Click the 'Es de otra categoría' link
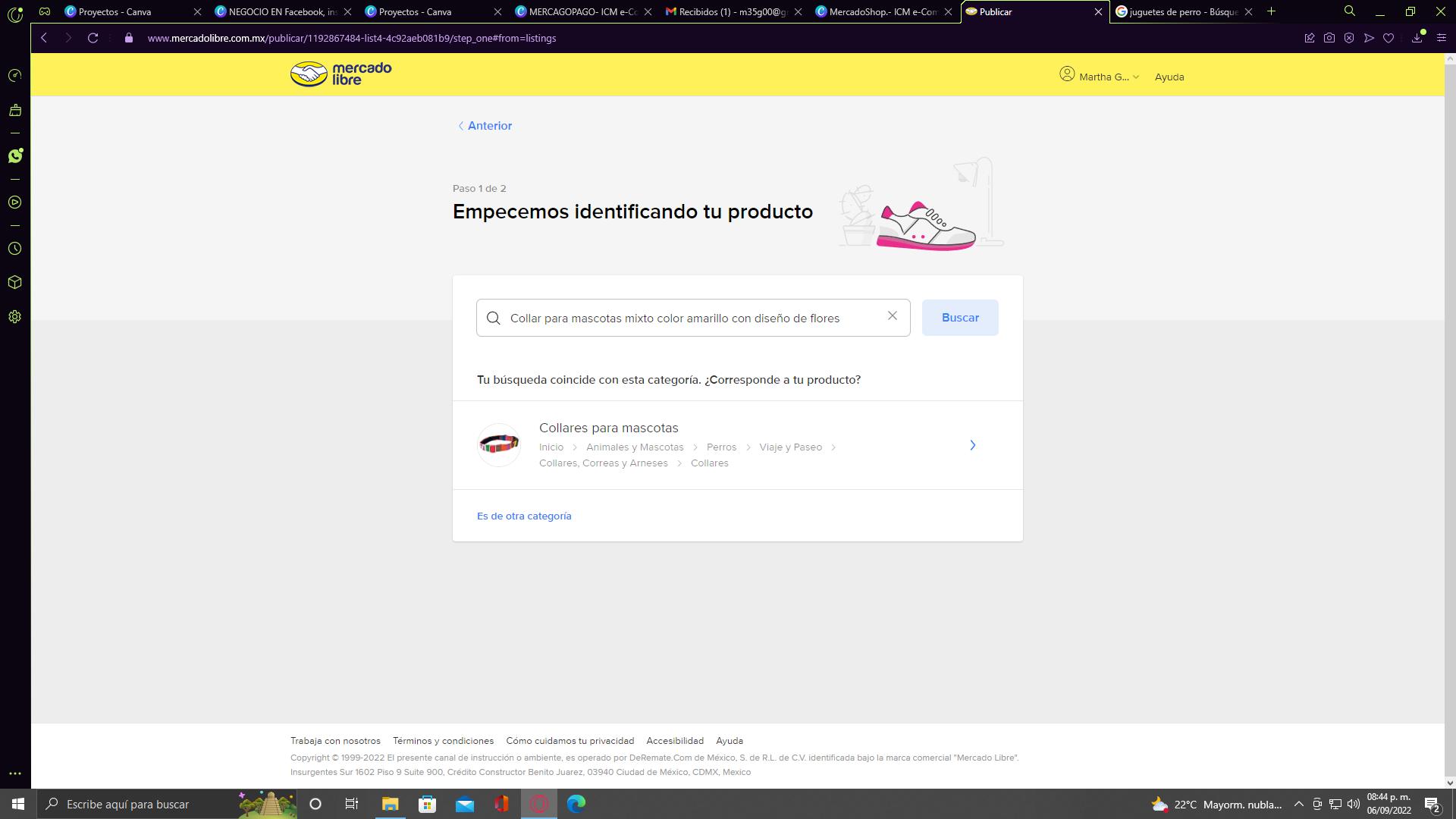The height and width of the screenshot is (819, 1456). click(524, 516)
